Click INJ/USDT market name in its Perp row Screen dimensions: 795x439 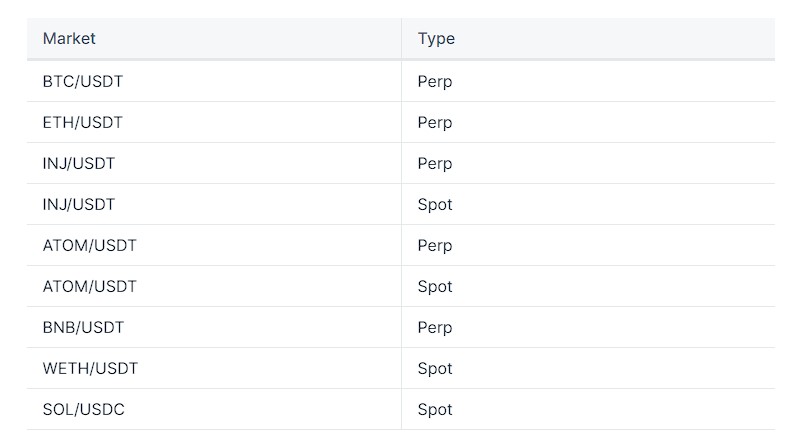click(79, 164)
